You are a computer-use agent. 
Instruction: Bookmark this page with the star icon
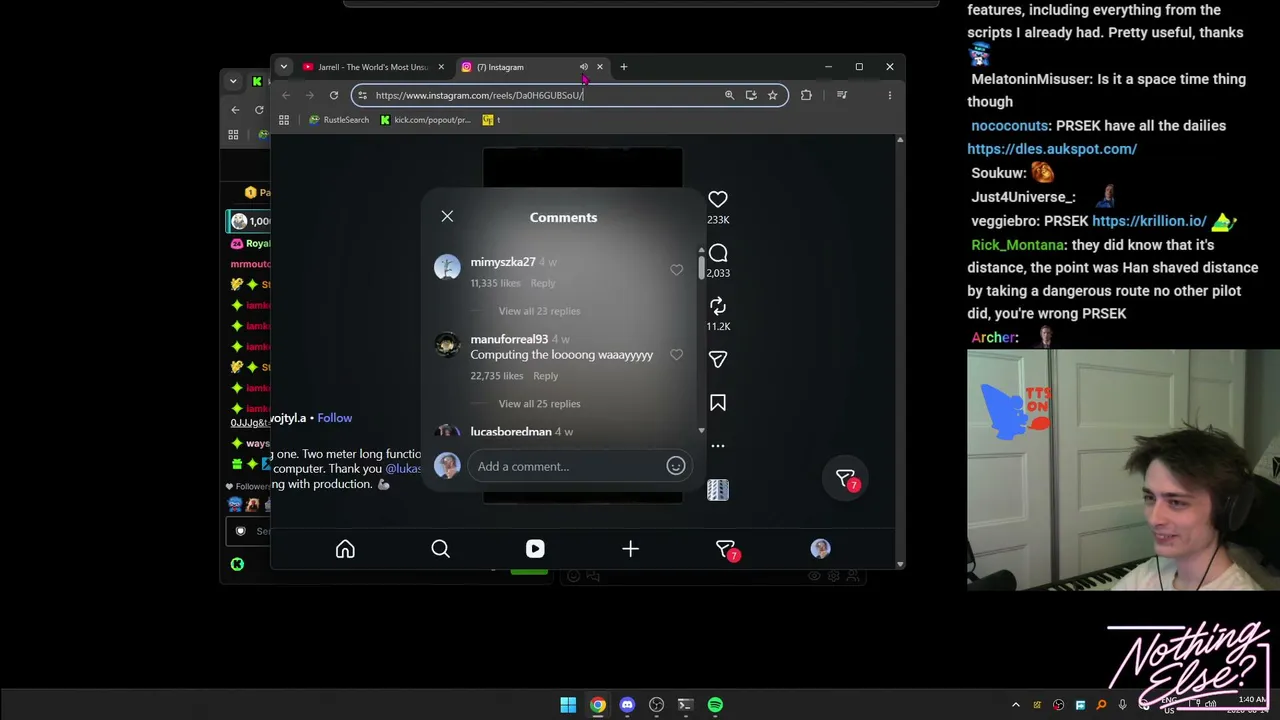point(773,95)
